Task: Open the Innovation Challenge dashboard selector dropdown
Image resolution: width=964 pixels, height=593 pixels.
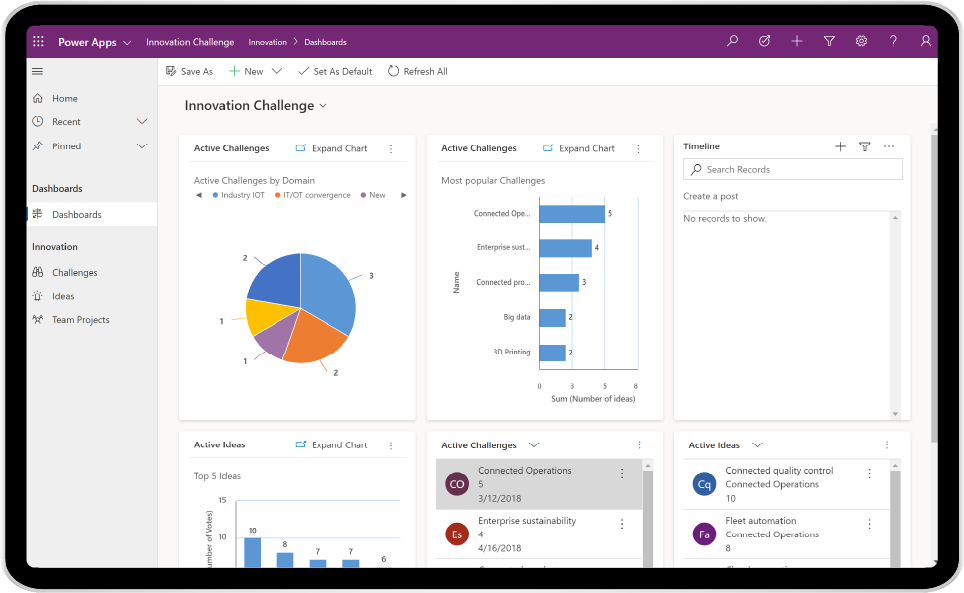Action: 323,106
